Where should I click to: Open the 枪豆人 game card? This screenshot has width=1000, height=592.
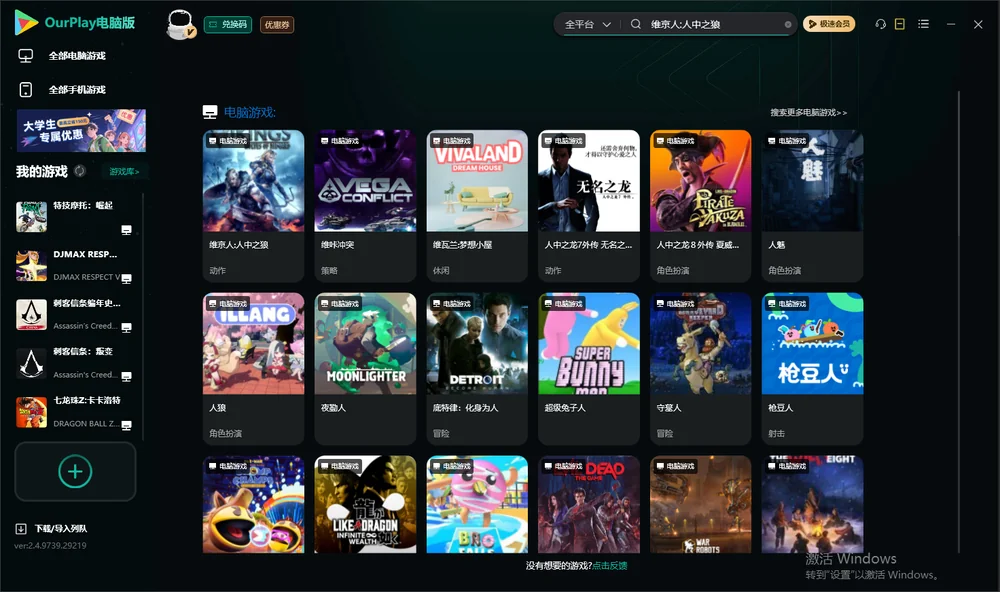[x=812, y=368]
